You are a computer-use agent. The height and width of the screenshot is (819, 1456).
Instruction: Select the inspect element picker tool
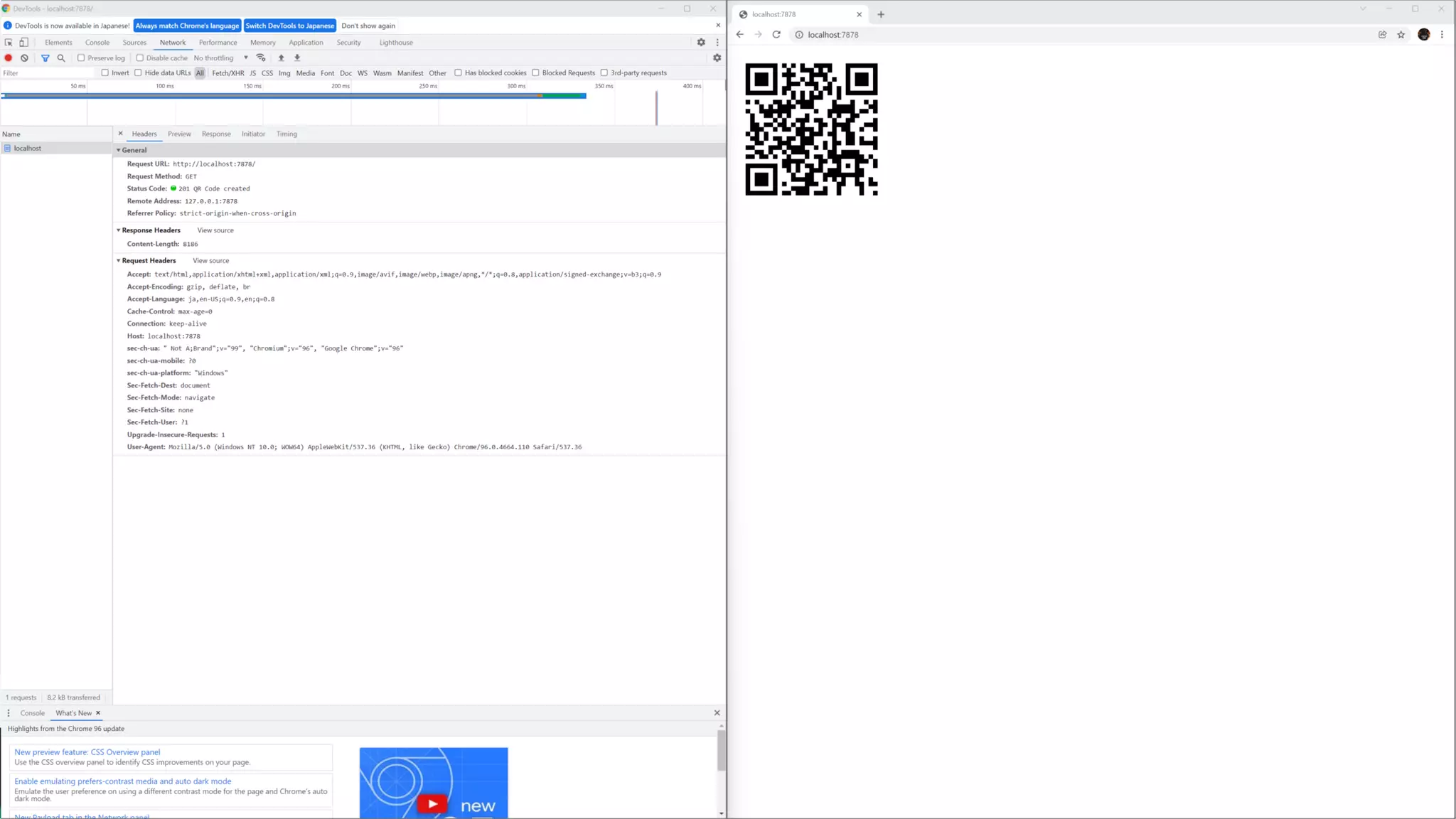[9, 42]
